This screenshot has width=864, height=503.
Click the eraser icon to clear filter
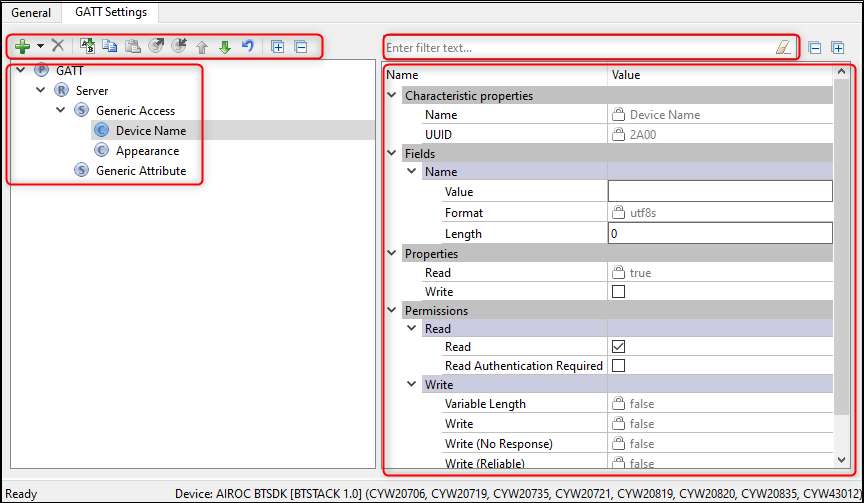pyautogui.click(x=783, y=47)
